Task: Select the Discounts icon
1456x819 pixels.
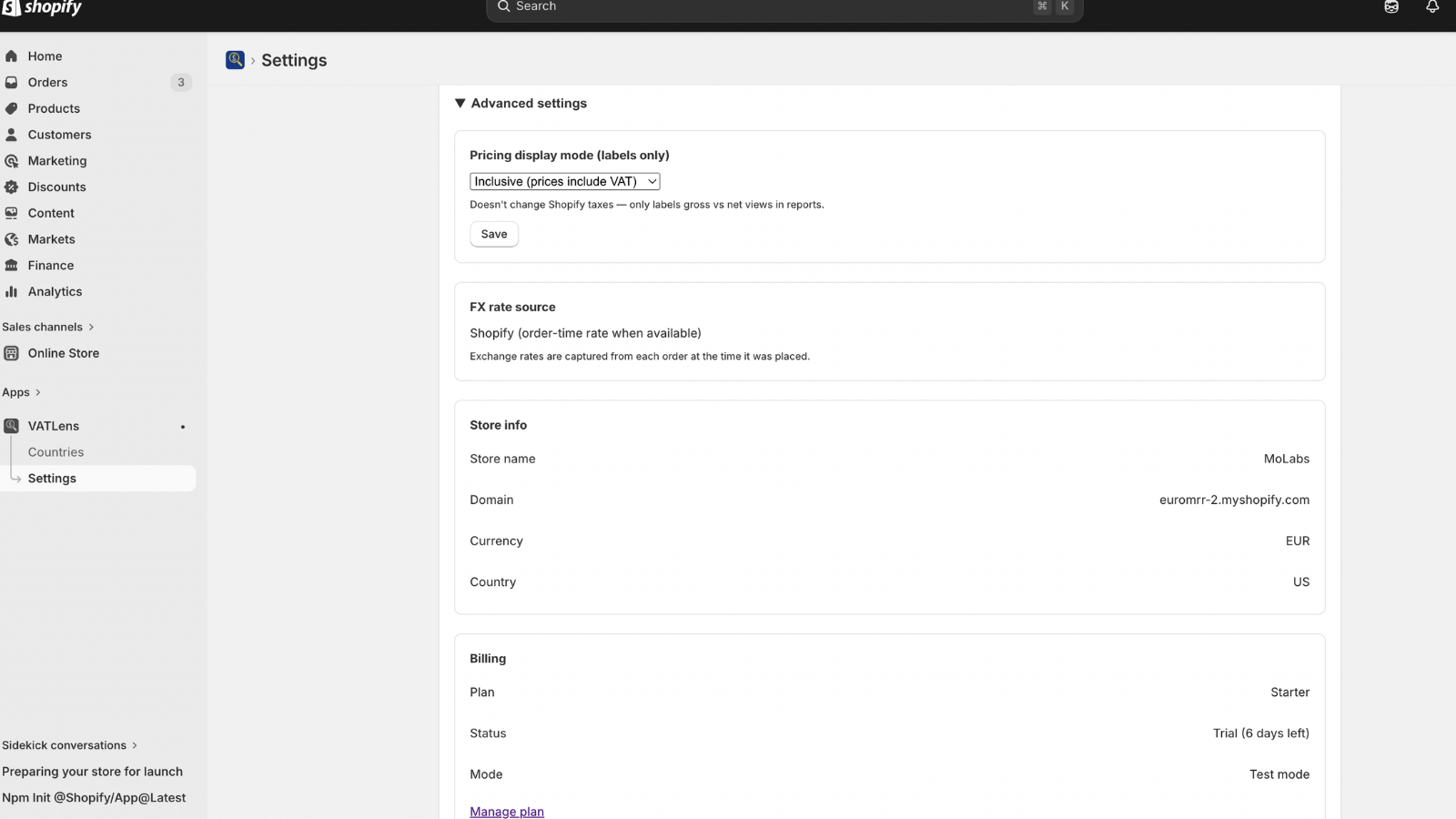Action: click(x=12, y=187)
